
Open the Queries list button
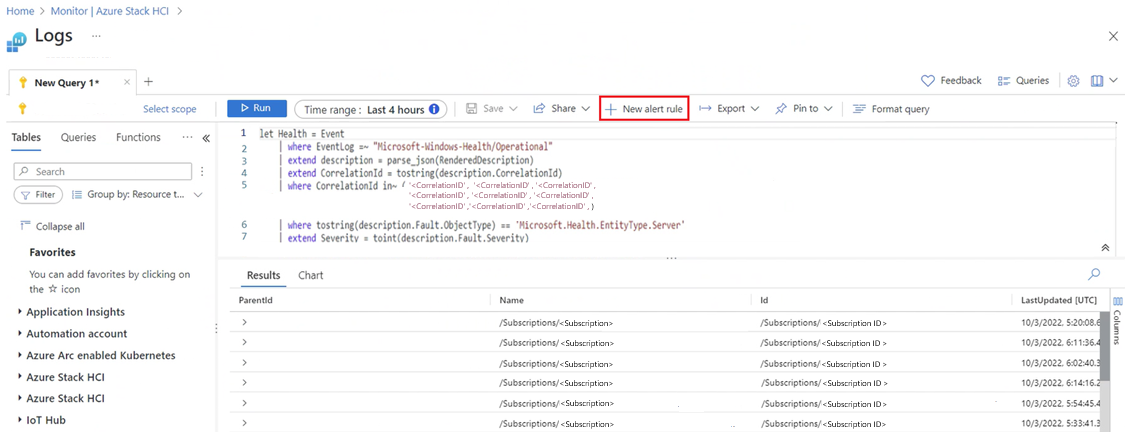[1024, 80]
